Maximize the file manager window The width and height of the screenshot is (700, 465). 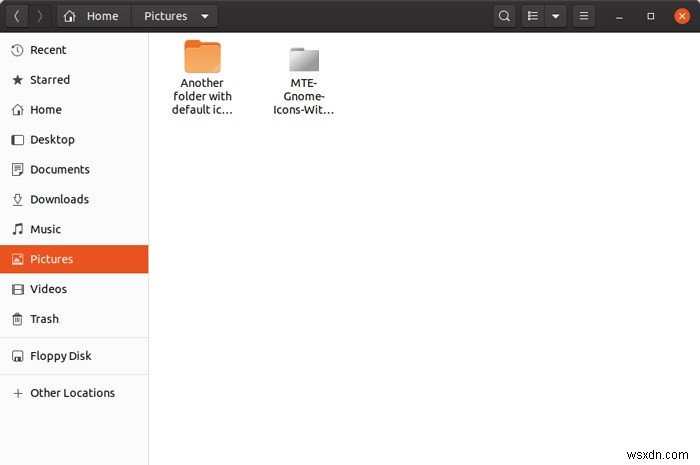(x=650, y=16)
